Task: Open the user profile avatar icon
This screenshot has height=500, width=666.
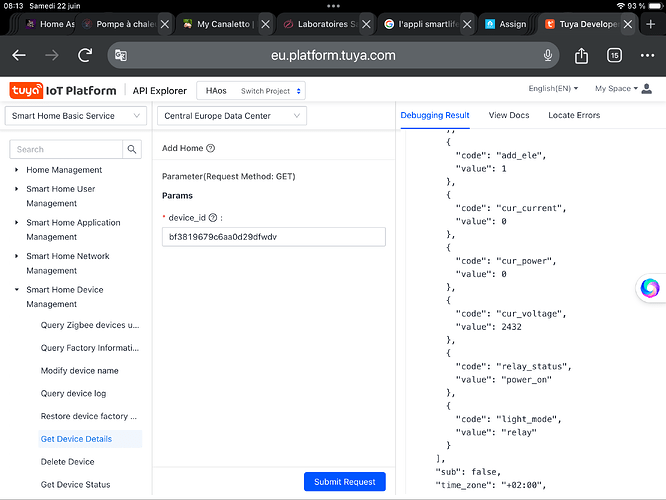Action: point(646,89)
